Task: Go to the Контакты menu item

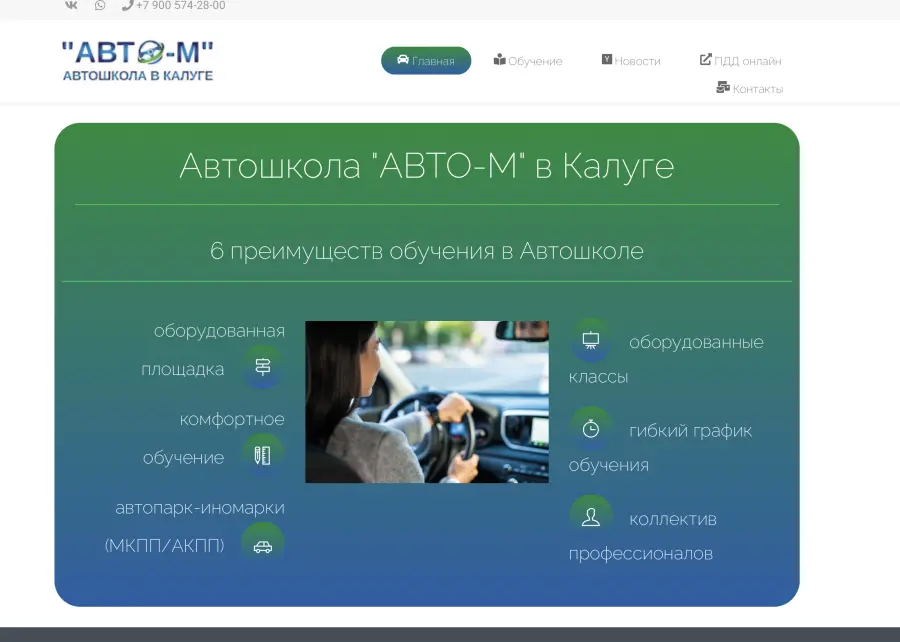Action: click(x=750, y=88)
